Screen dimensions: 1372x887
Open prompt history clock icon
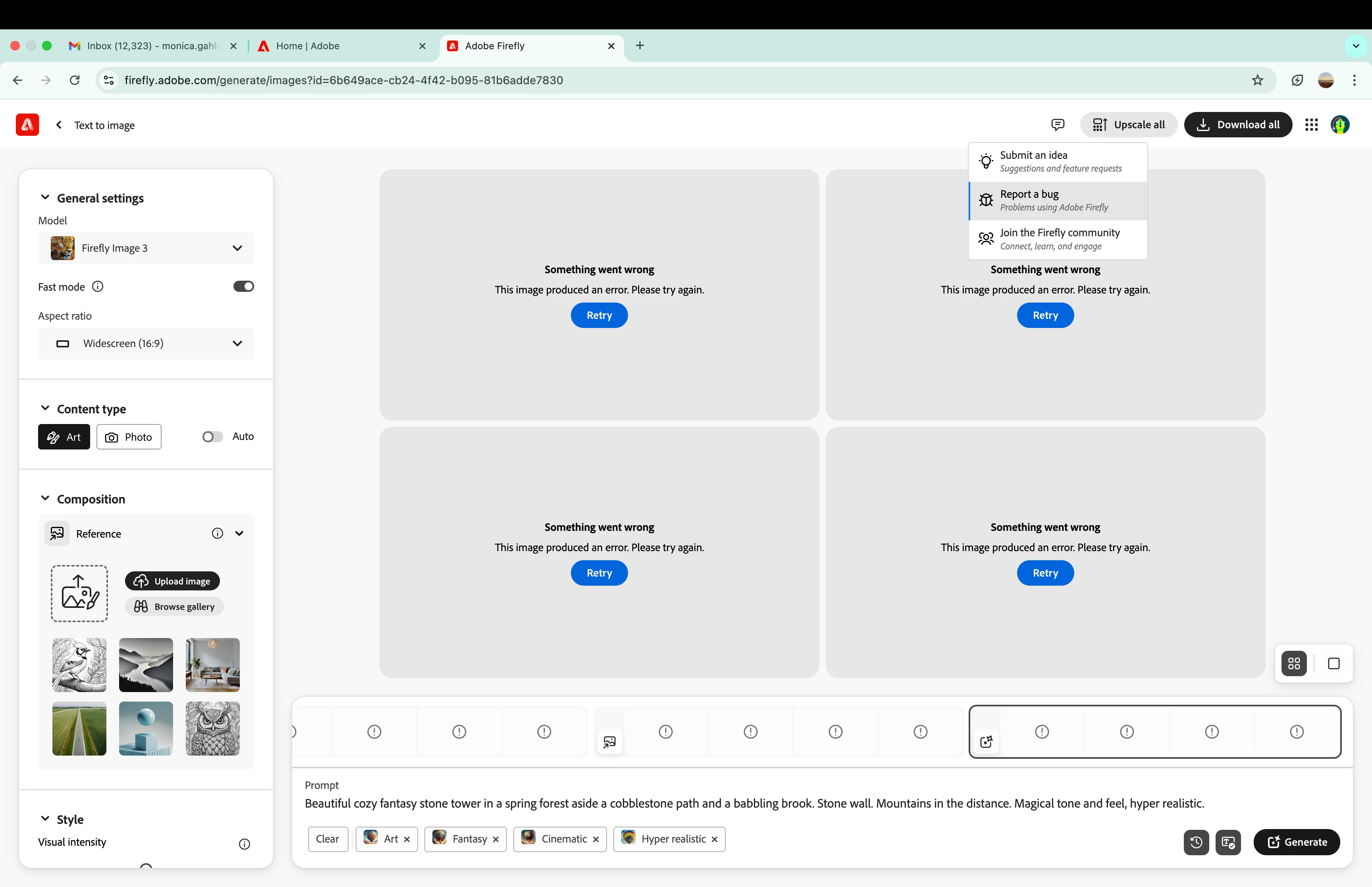(x=1196, y=842)
